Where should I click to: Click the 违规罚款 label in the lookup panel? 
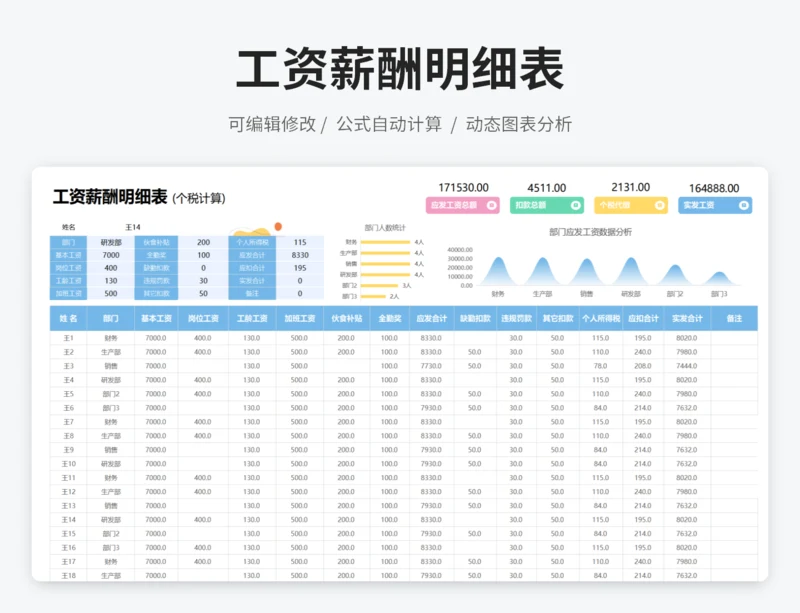pyautogui.click(x=156, y=281)
